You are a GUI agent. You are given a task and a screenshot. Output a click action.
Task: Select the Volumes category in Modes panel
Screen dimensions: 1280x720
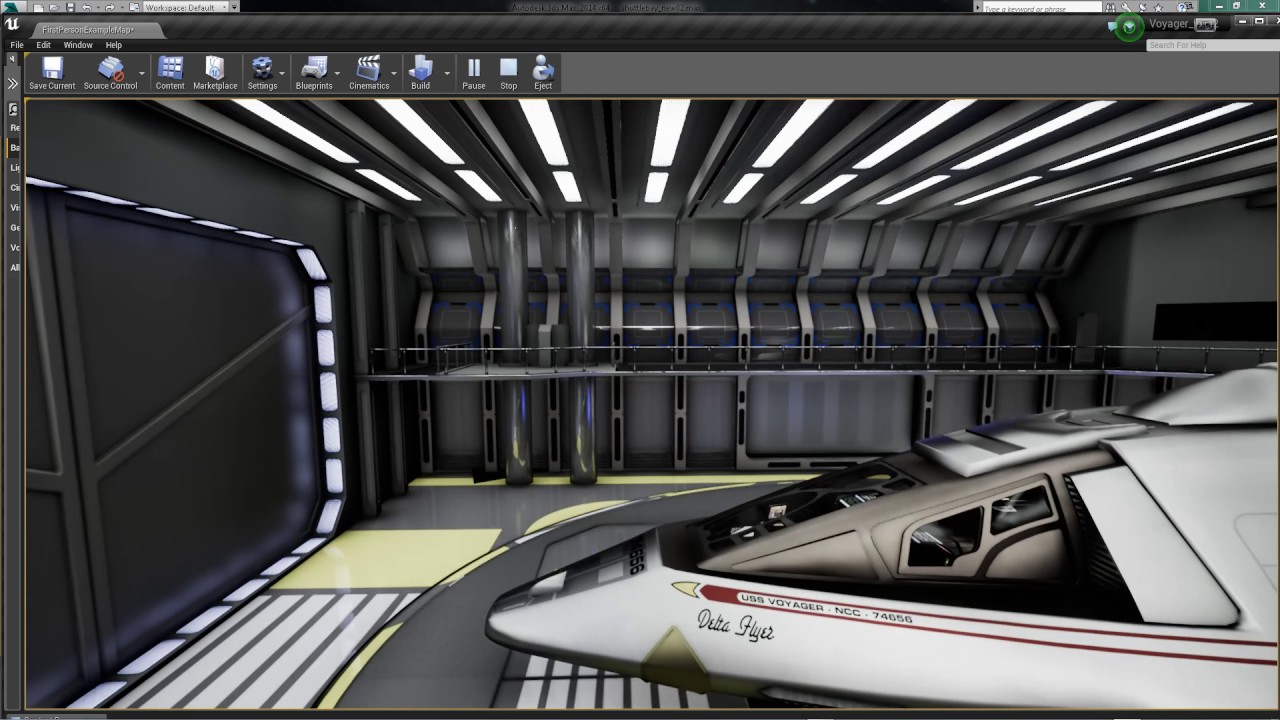(x=14, y=248)
